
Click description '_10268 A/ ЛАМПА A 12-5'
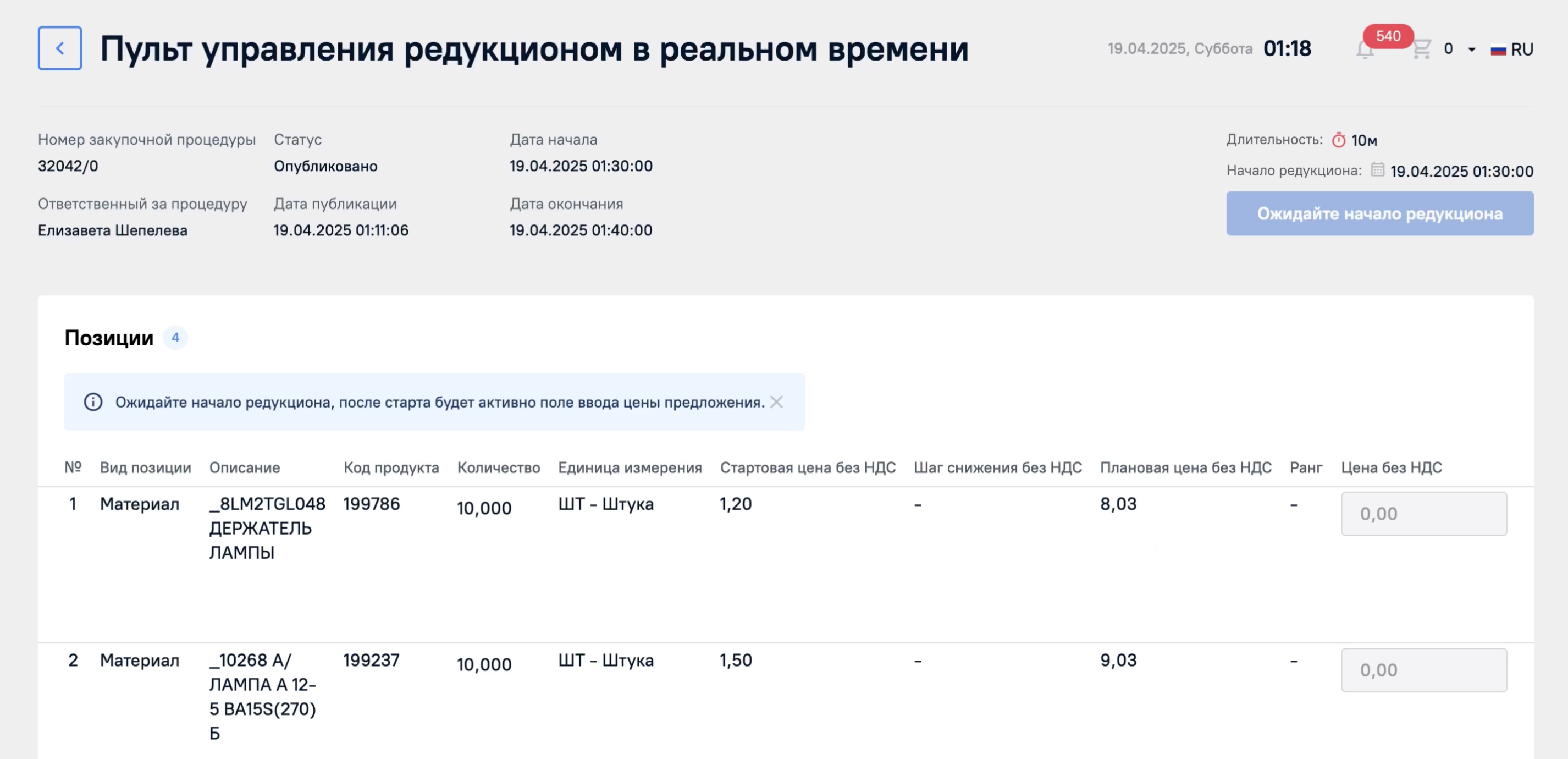(263, 696)
